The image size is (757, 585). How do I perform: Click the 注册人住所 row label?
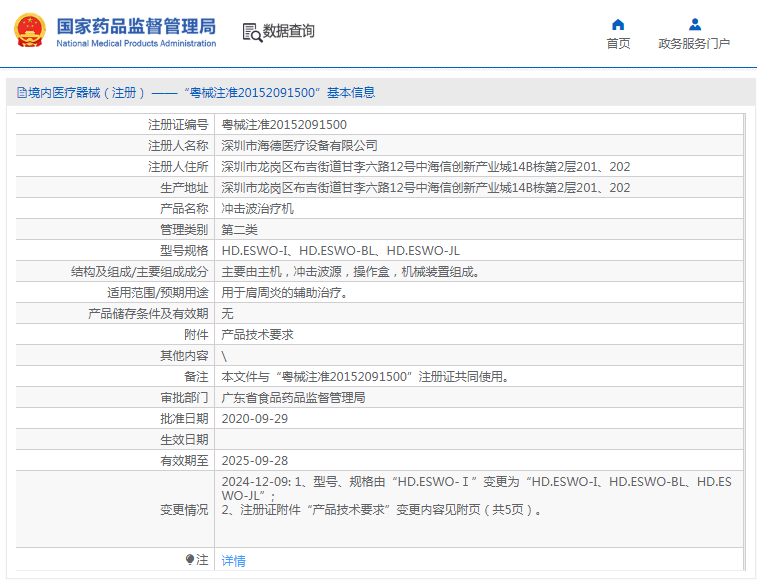178,167
